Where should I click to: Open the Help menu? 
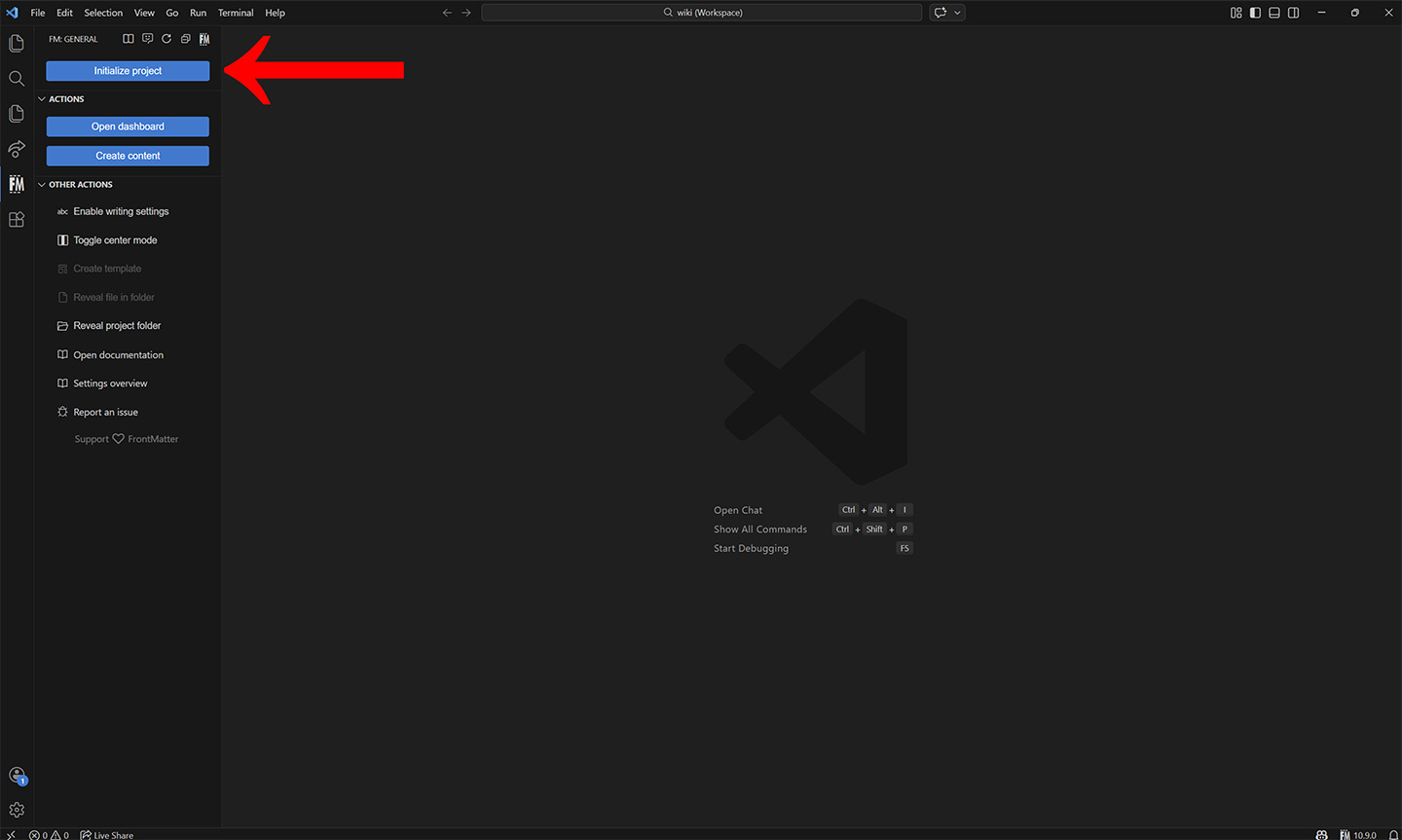pyautogui.click(x=276, y=13)
